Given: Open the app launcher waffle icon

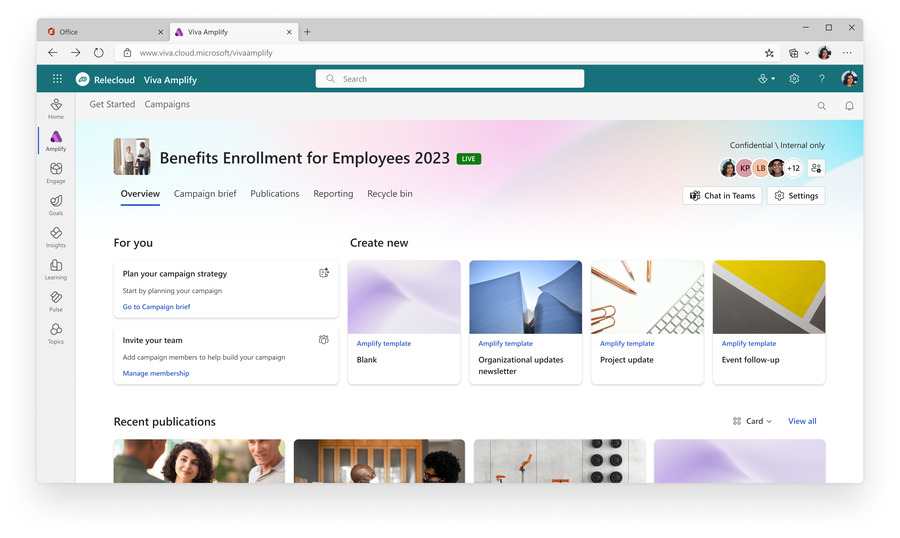Looking at the screenshot, I should [57, 79].
